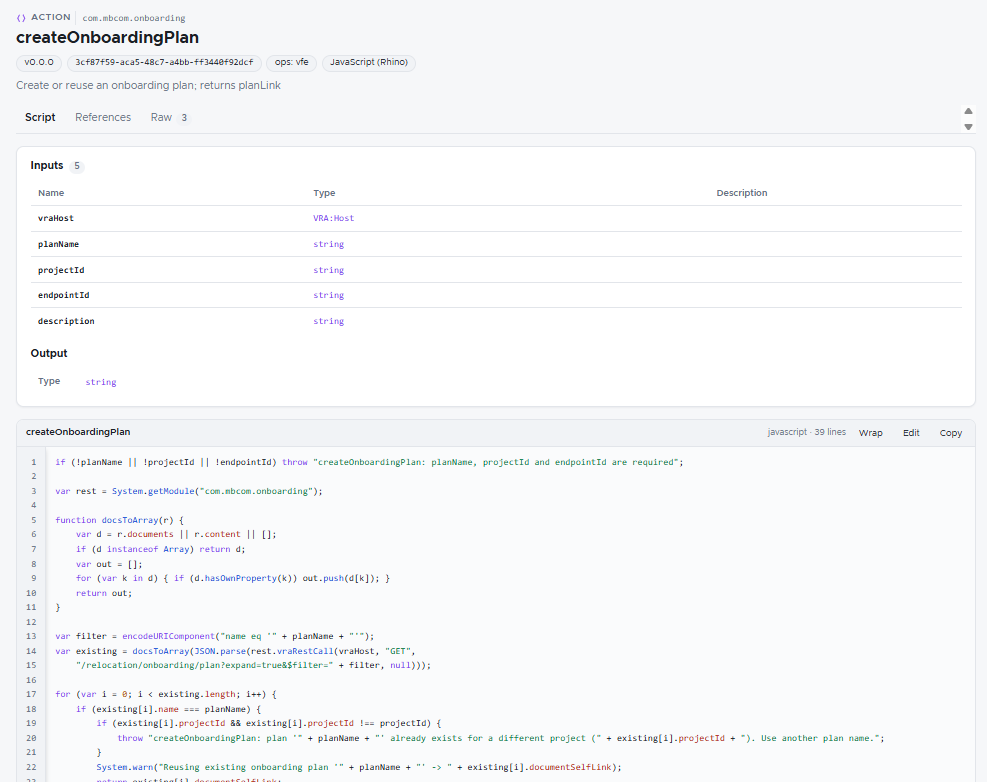Toggle Wrap for the code view
The width and height of the screenshot is (987, 782).
pos(871,433)
